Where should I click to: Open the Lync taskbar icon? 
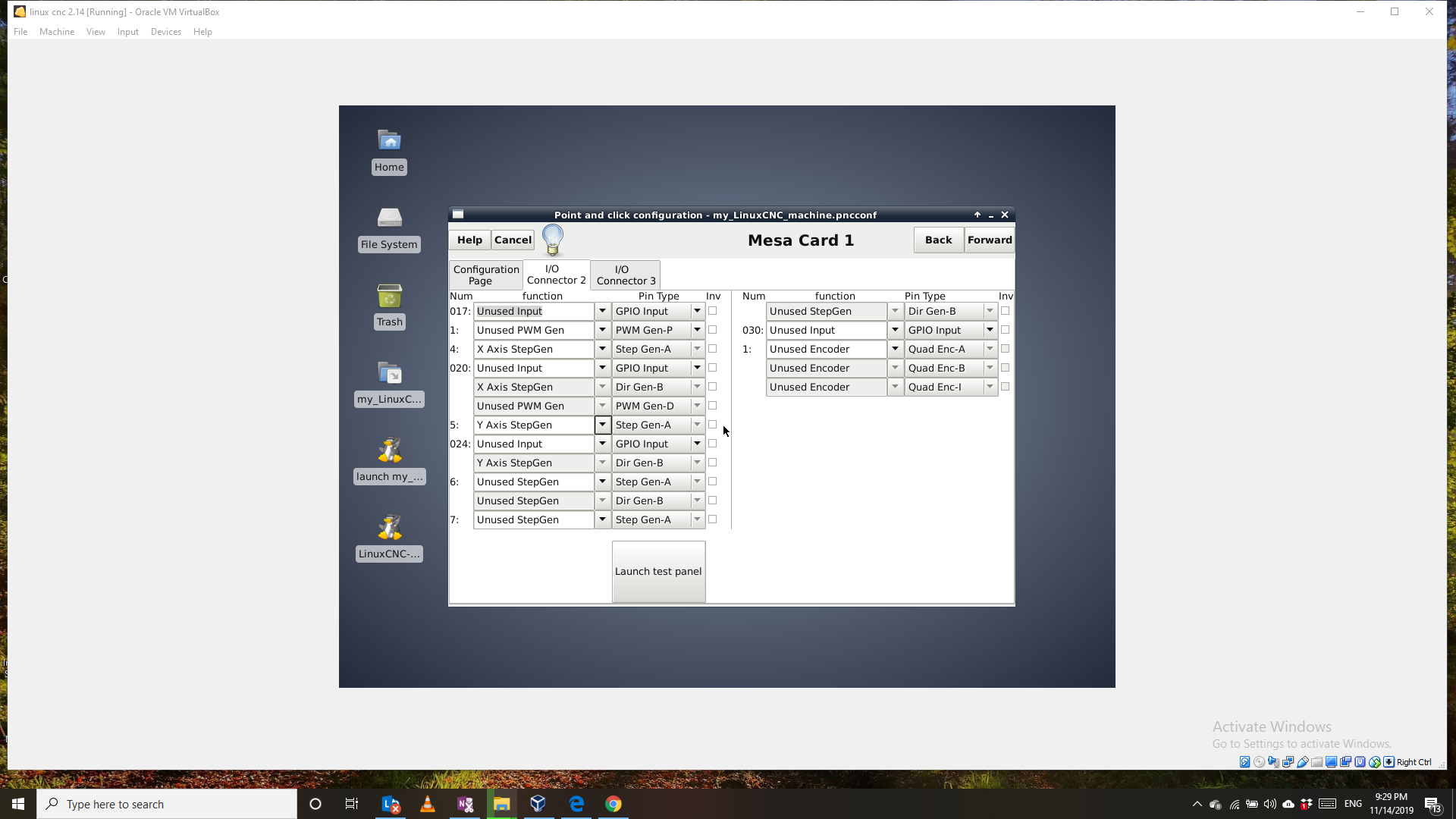(x=391, y=804)
